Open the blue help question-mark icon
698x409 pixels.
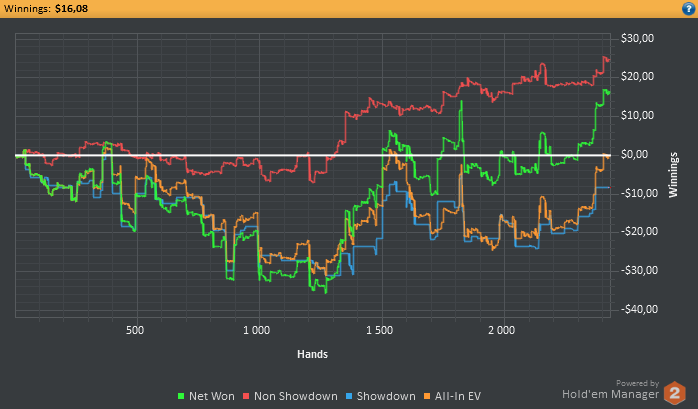(x=688, y=8)
